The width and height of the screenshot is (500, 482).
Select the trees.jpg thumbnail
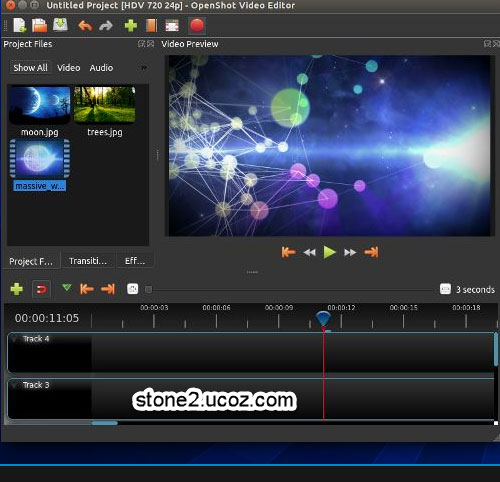[105, 105]
